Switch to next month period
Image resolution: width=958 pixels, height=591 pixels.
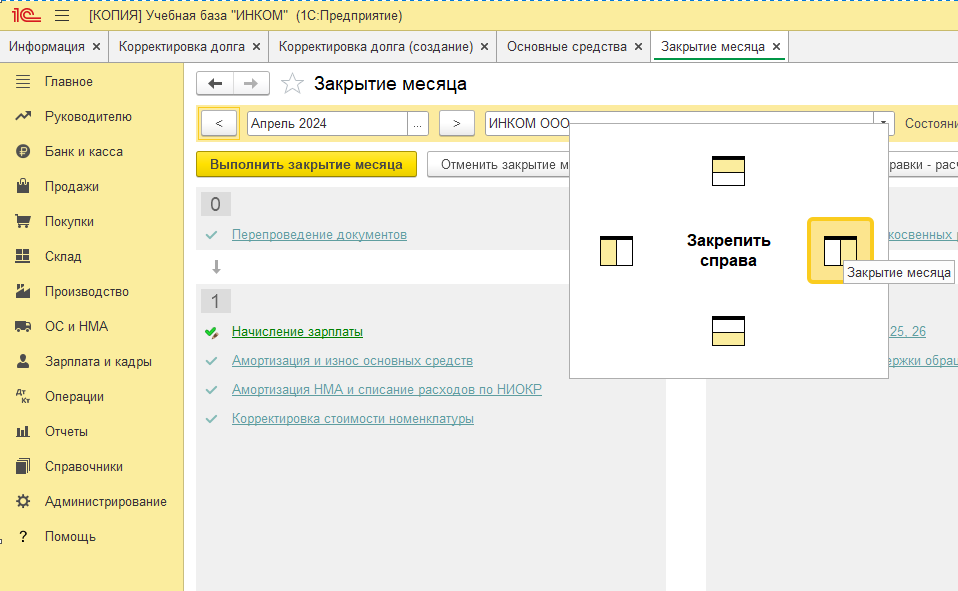456,124
